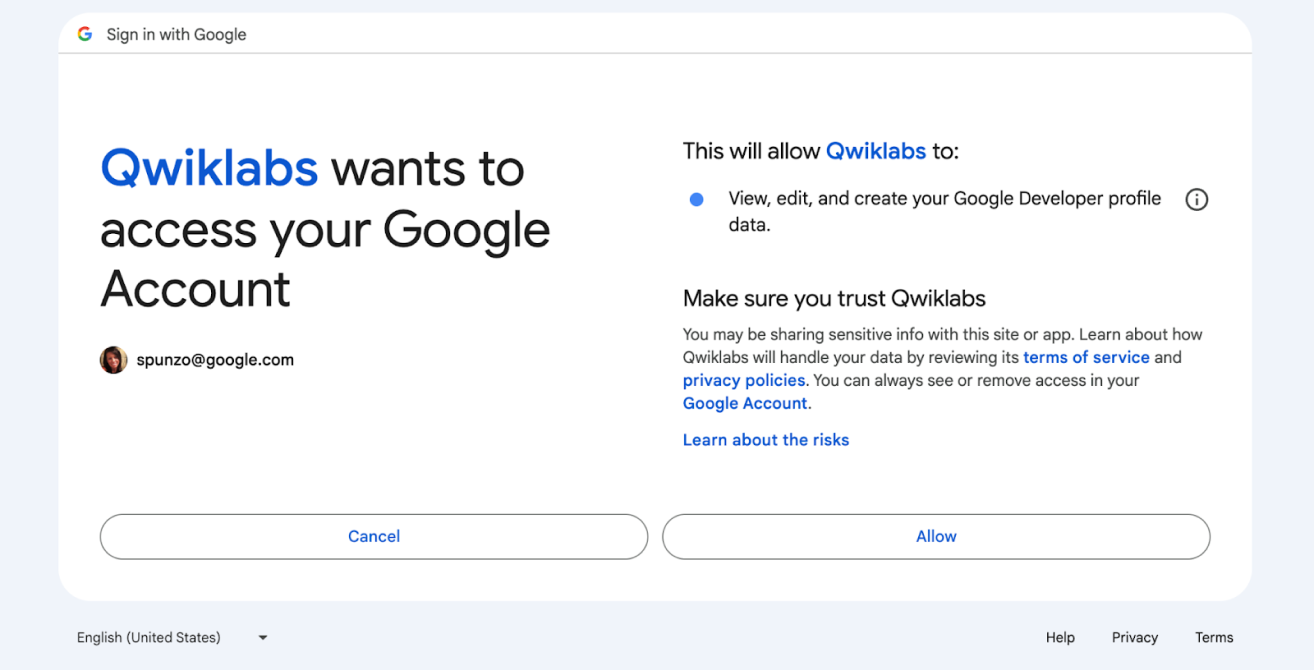Click the profile avatar photo
Screen dimensions: 1314x670
(113, 359)
